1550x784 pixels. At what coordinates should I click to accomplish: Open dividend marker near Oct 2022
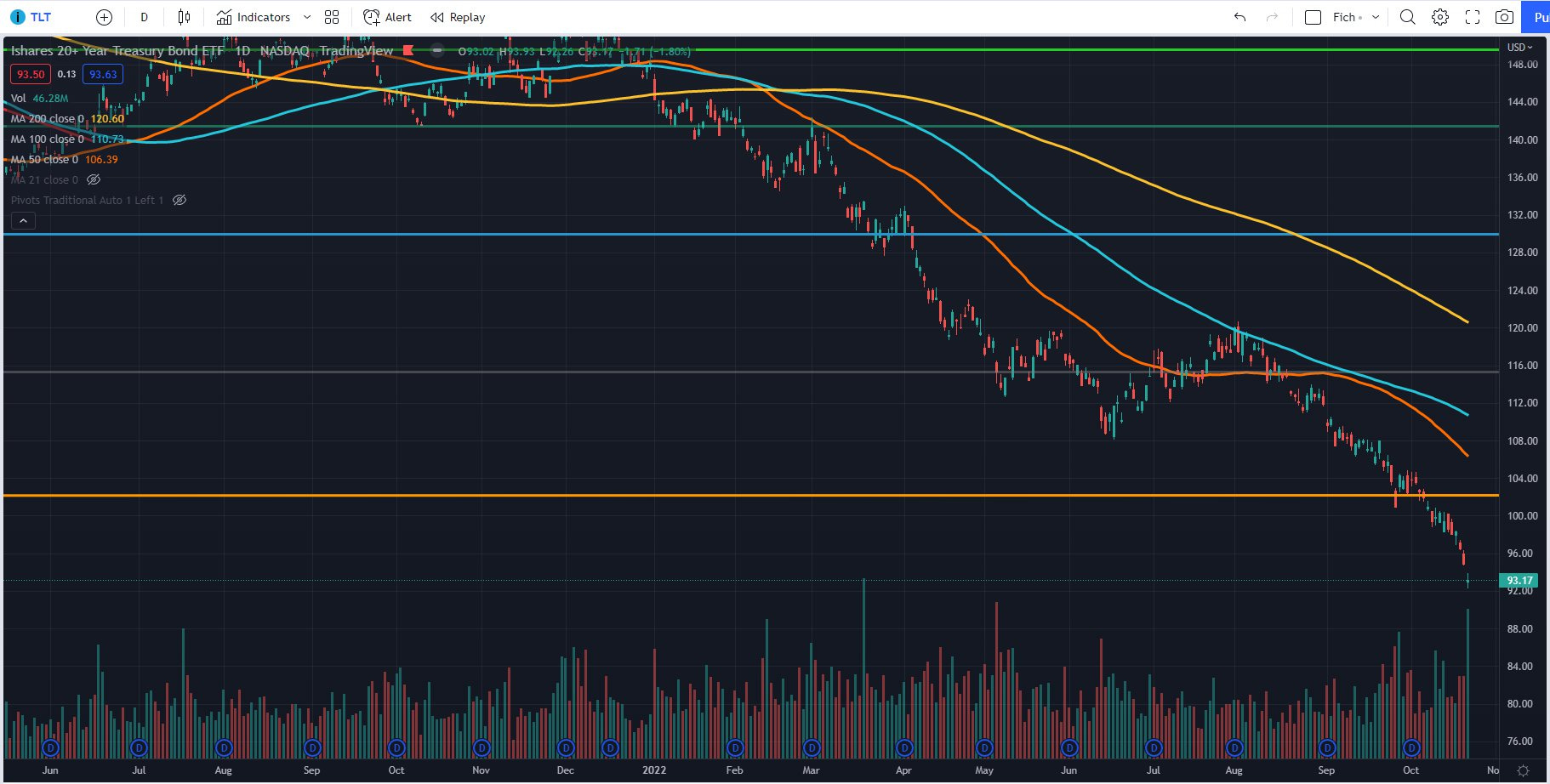(1411, 748)
